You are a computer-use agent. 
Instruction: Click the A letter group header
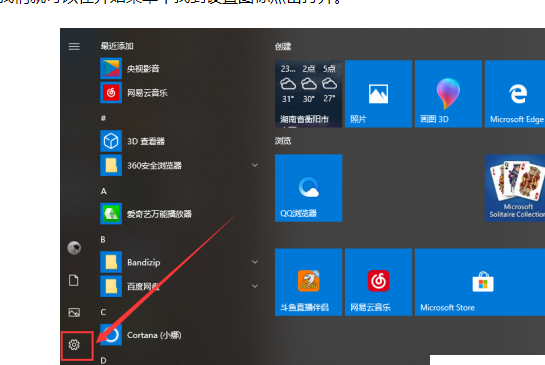[x=104, y=191]
